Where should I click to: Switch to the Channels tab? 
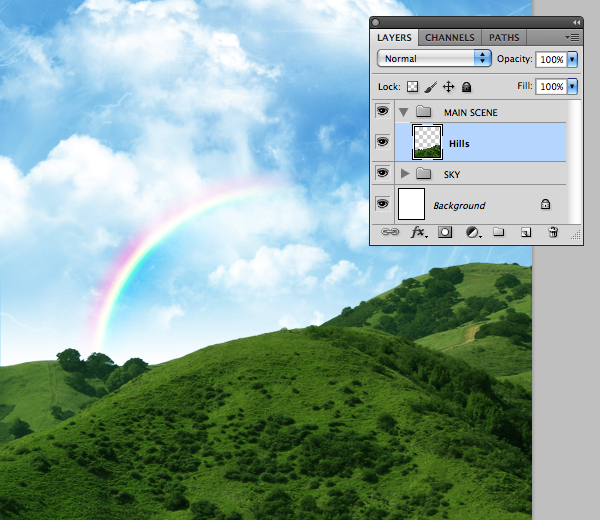(450, 37)
